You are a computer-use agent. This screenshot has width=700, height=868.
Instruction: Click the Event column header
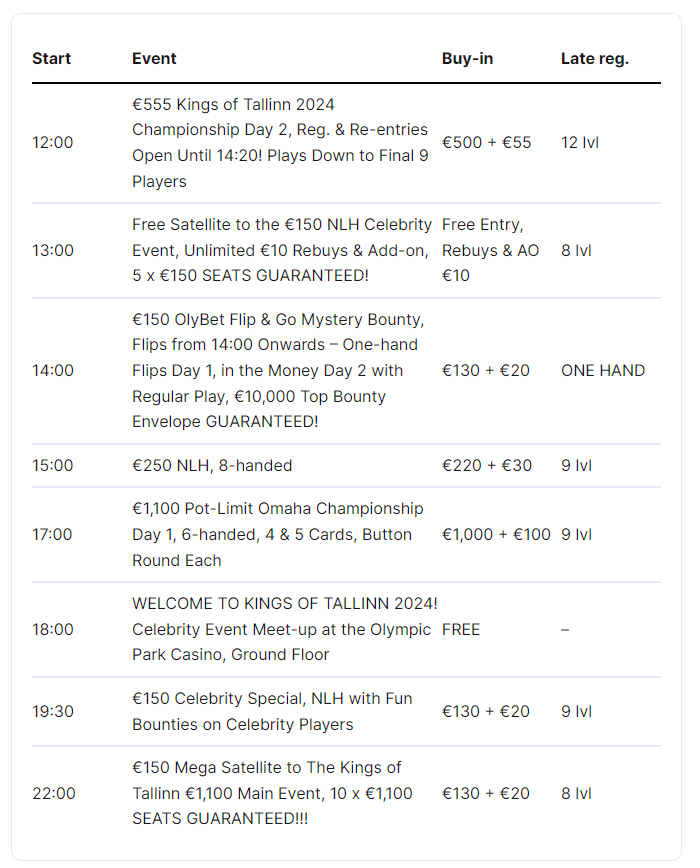154,58
